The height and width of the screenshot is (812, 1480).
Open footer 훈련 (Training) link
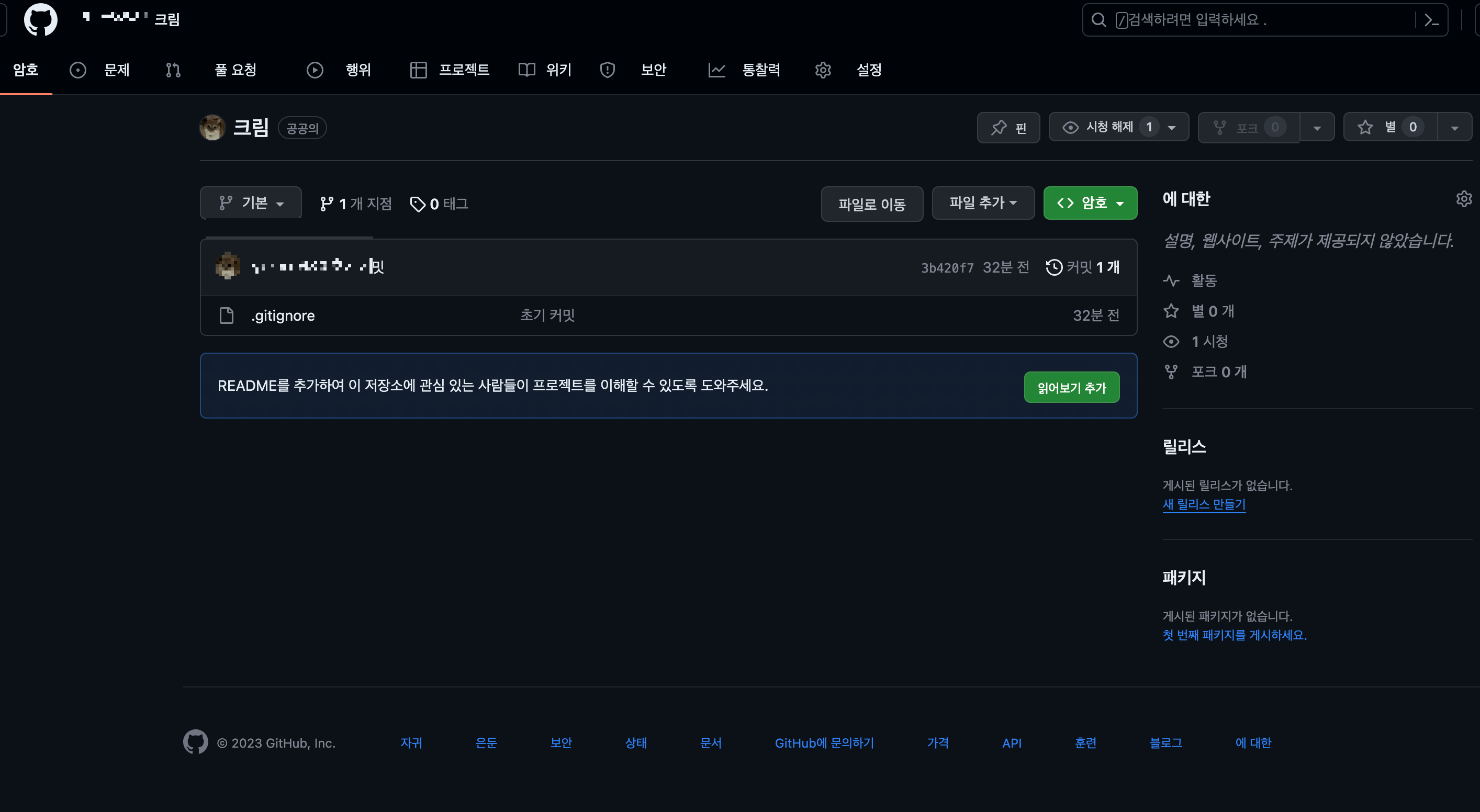(x=1085, y=742)
